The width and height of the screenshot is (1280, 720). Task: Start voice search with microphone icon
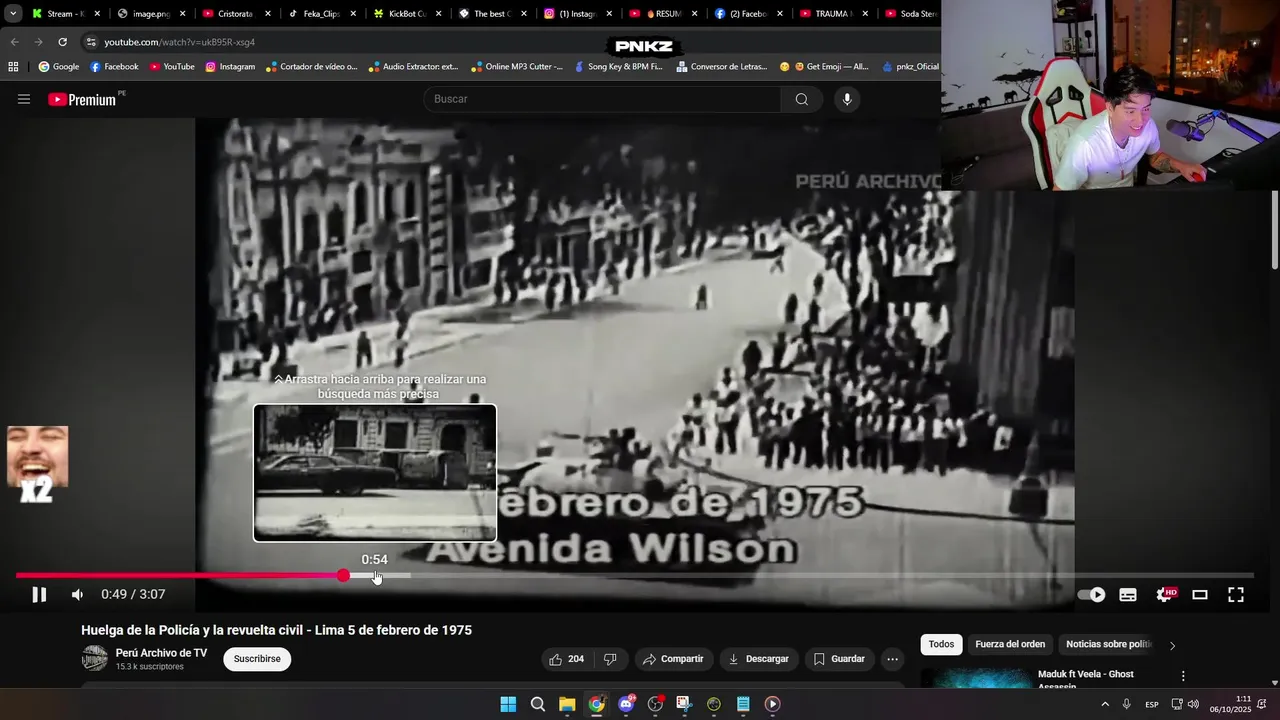click(x=847, y=99)
